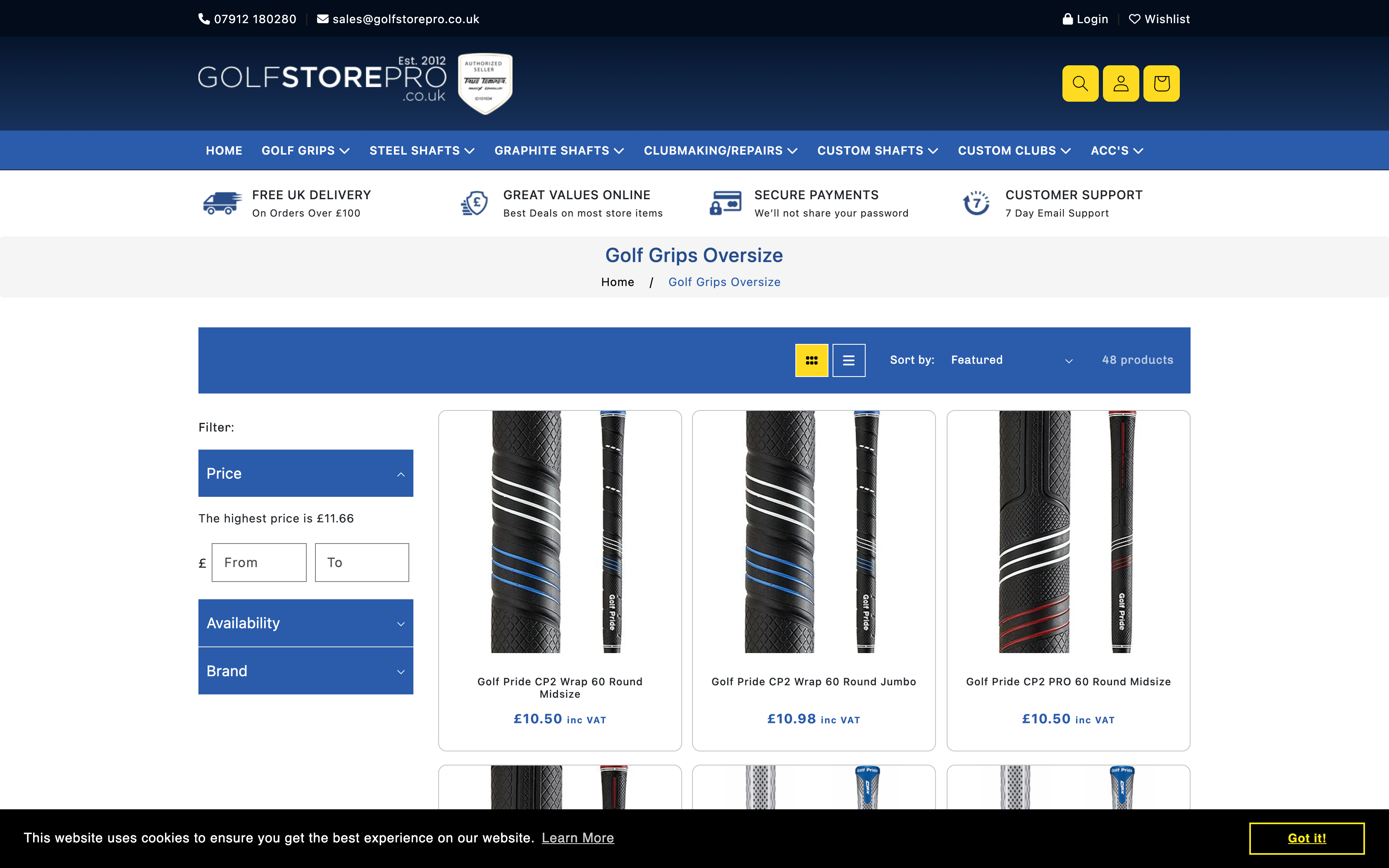Click Golf Pride CP2 Wrap 60 Round Midsize title
Screen dimensions: 1389x868
coord(560,688)
